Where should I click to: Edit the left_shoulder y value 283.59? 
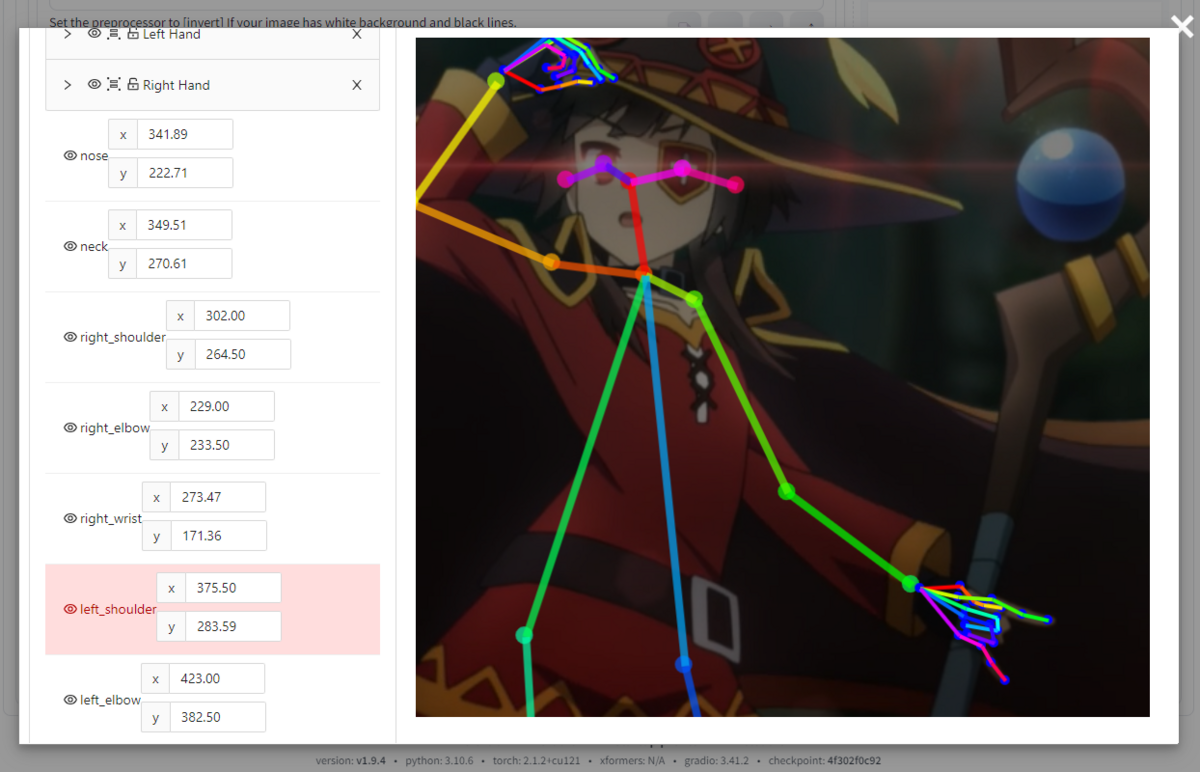pyautogui.click(x=233, y=626)
